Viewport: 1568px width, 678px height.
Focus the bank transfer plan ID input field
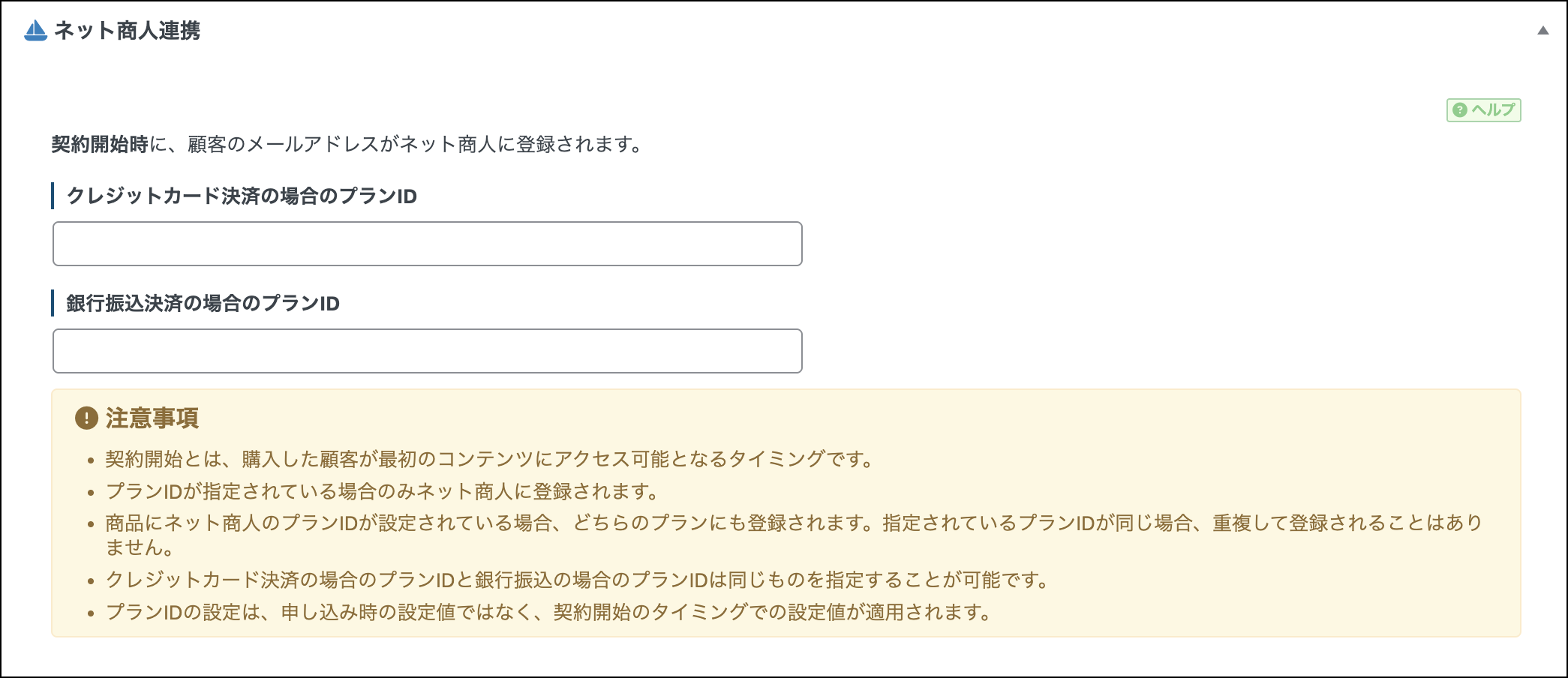[x=427, y=351]
